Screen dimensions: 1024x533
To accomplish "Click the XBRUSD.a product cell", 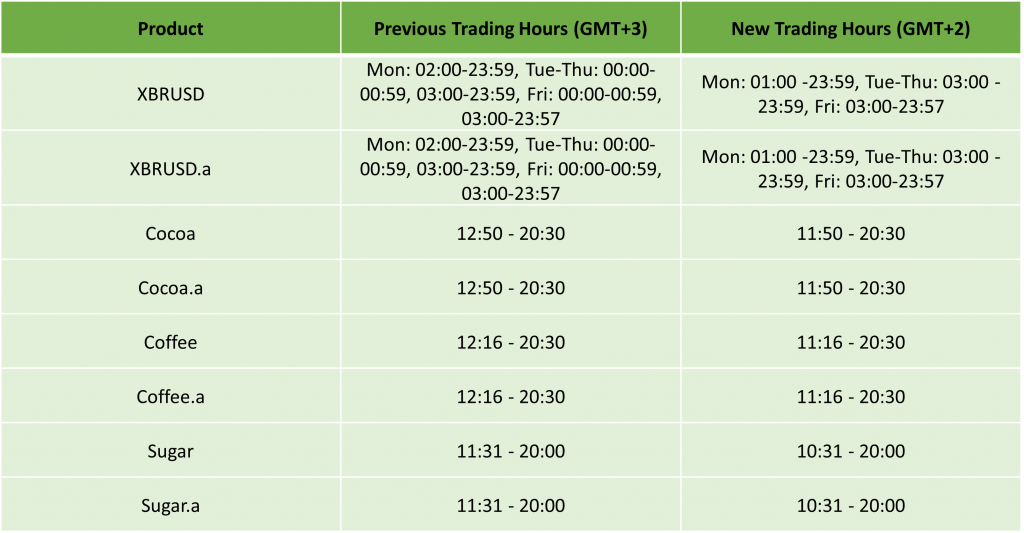I will click(x=170, y=168).
